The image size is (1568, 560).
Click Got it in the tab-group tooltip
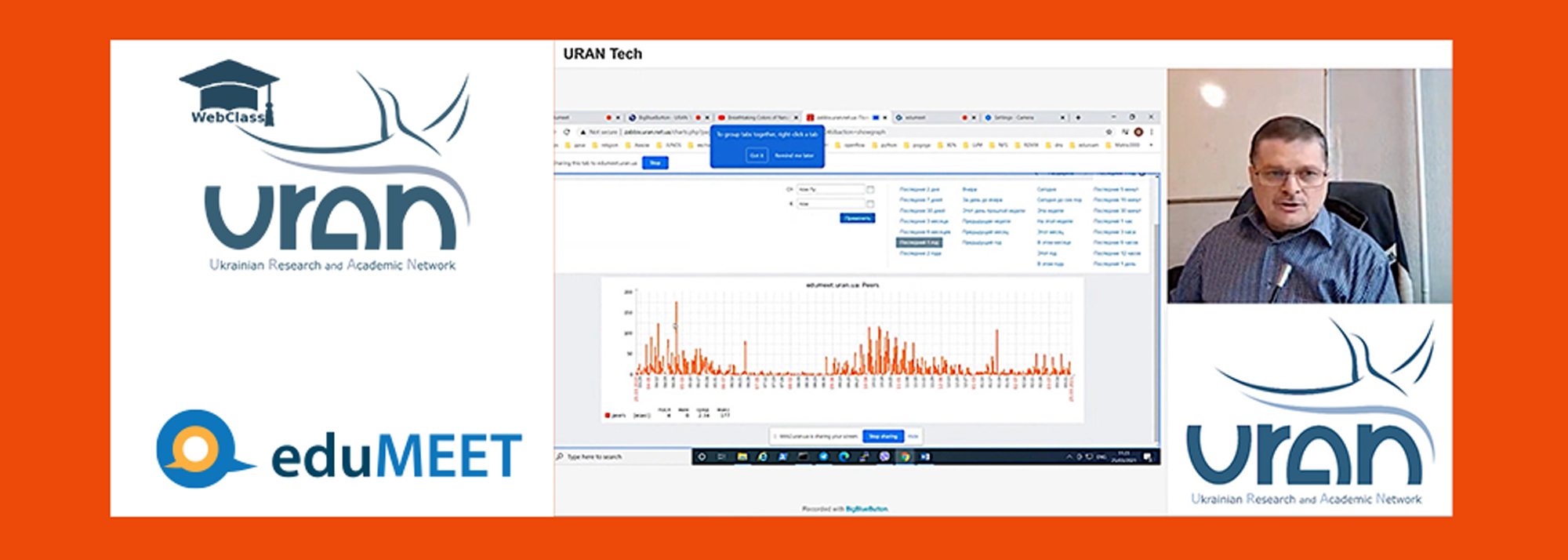pyautogui.click(x=757, y=155)
